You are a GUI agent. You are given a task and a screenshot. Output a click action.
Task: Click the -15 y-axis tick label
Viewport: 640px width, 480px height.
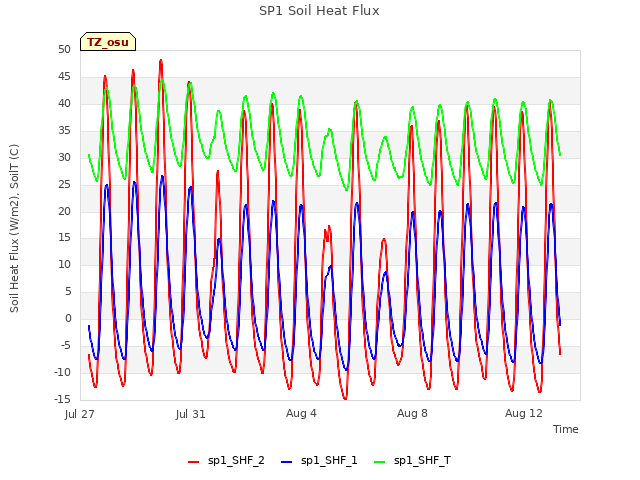point(62,399)
